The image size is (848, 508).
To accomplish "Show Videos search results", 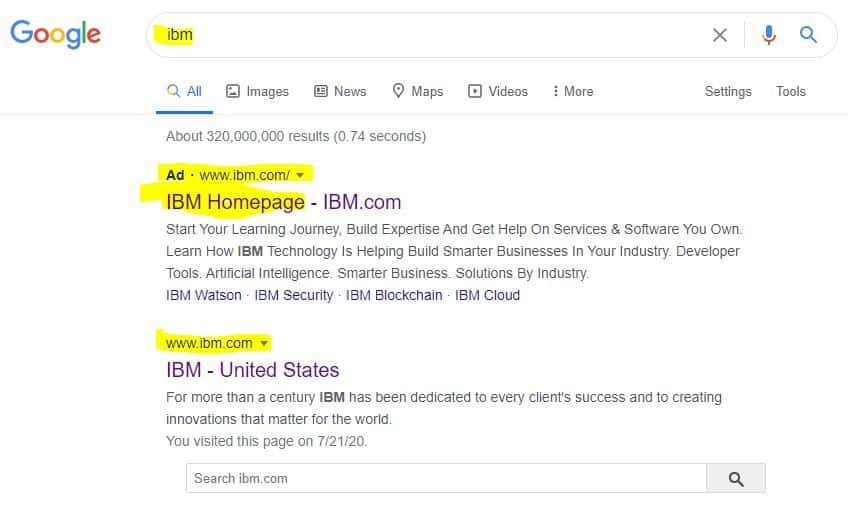I will pyautogui.click(x=498, y=91).
